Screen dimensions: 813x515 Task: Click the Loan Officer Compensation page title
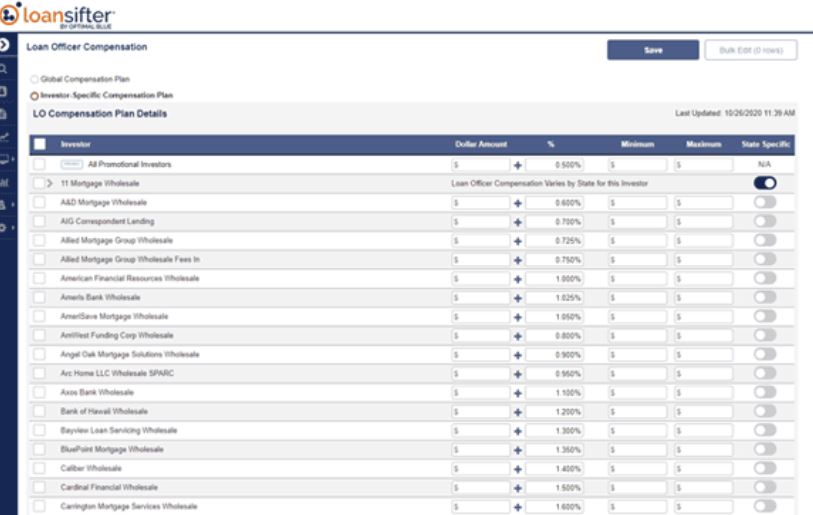(x=87, y=47)
